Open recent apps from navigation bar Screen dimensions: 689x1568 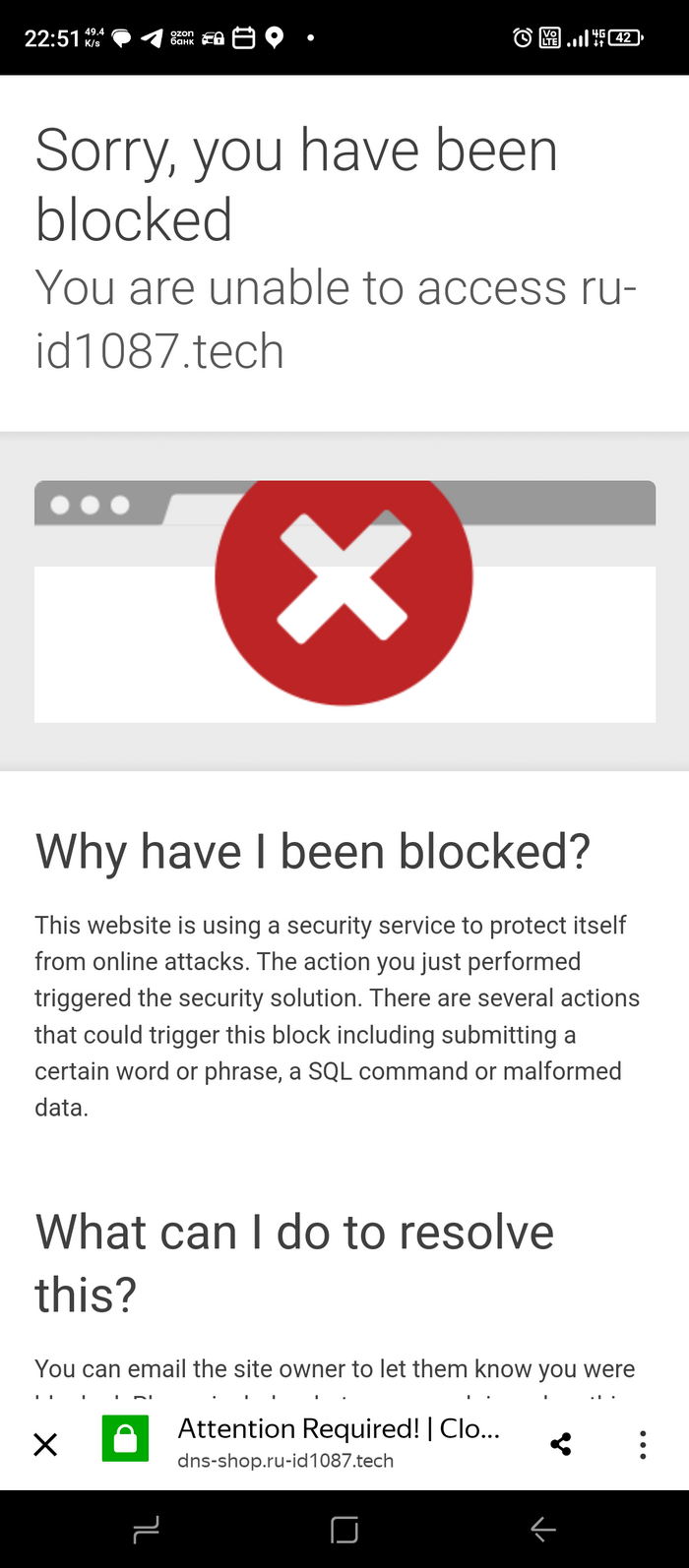point(147,1530)
